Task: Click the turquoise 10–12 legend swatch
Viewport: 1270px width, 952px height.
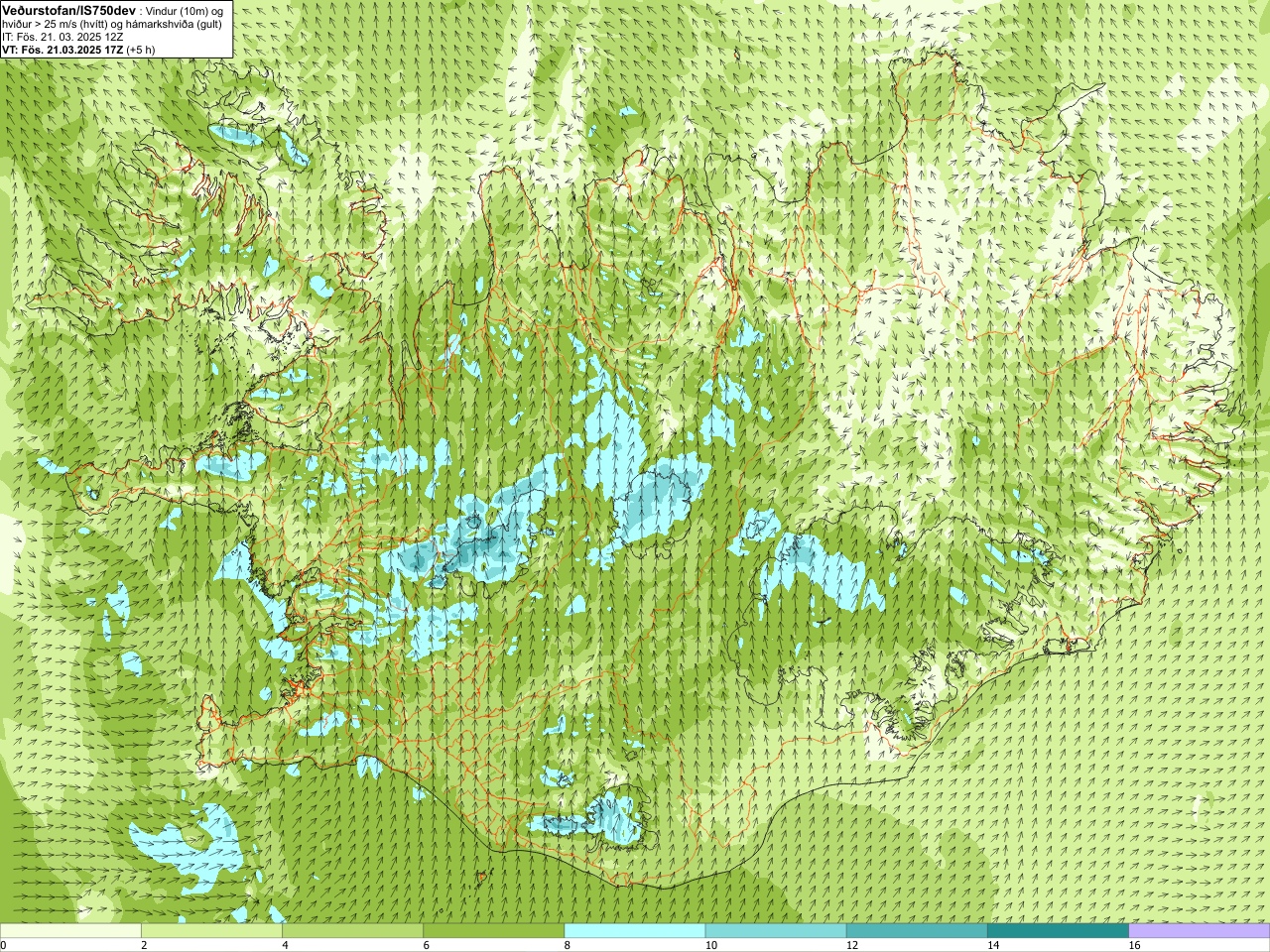Action: tap(775, 931)
